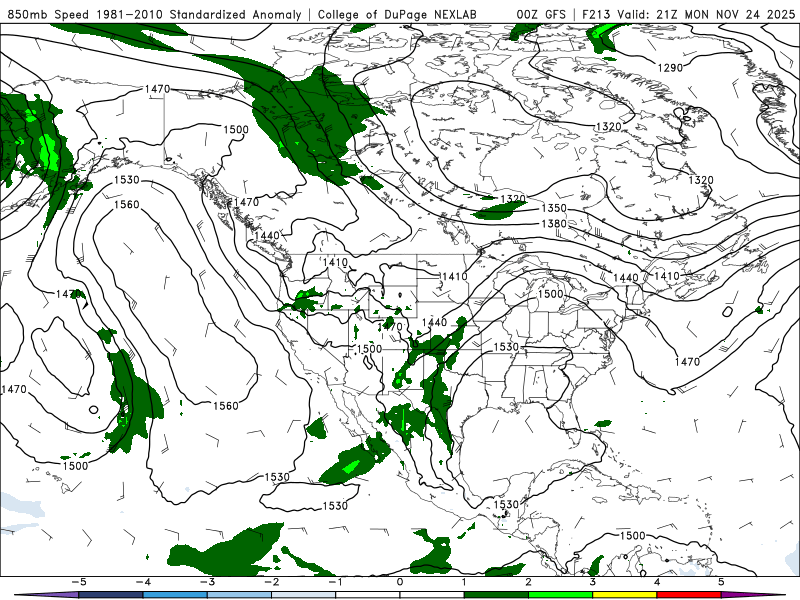Screen dimensions: 800x600
Task: Click the red 4-to-5 colorbar segment
Action: point(689,595)
